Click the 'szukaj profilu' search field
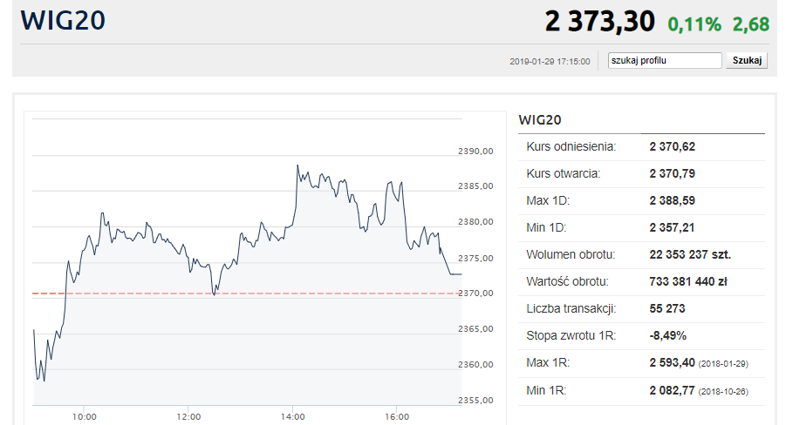The height and width of the screenshot is (425, 786). (664, 61)
